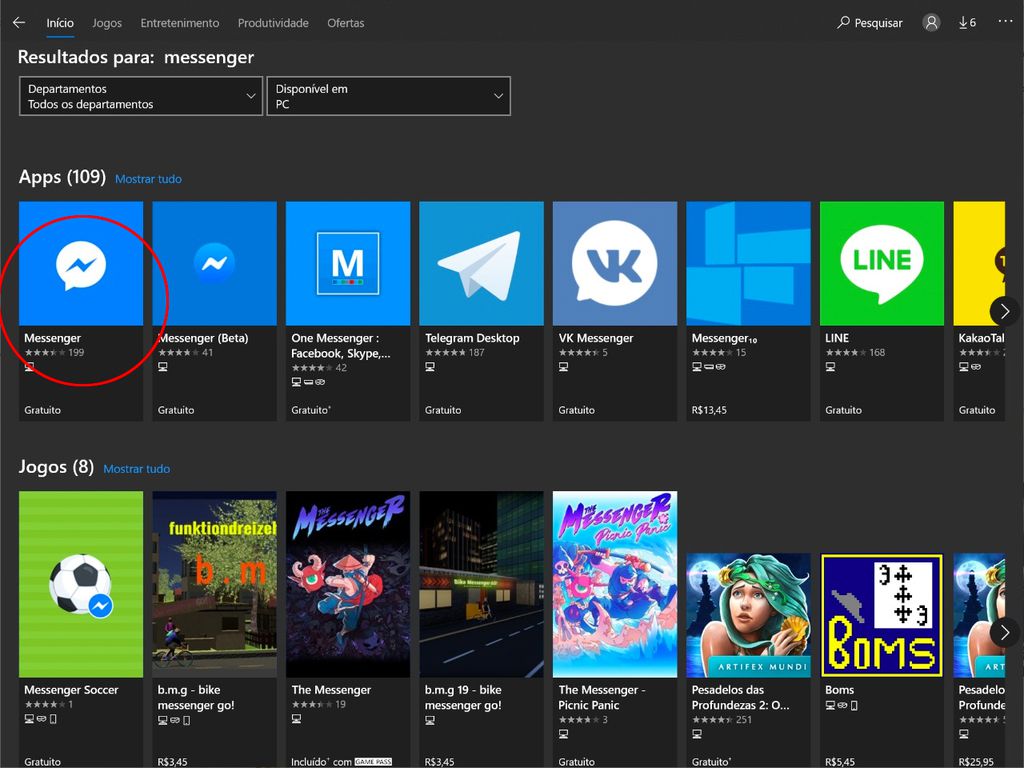1024x768 pixels.
Task: Click the Boms title text
Action: [839, 690]
